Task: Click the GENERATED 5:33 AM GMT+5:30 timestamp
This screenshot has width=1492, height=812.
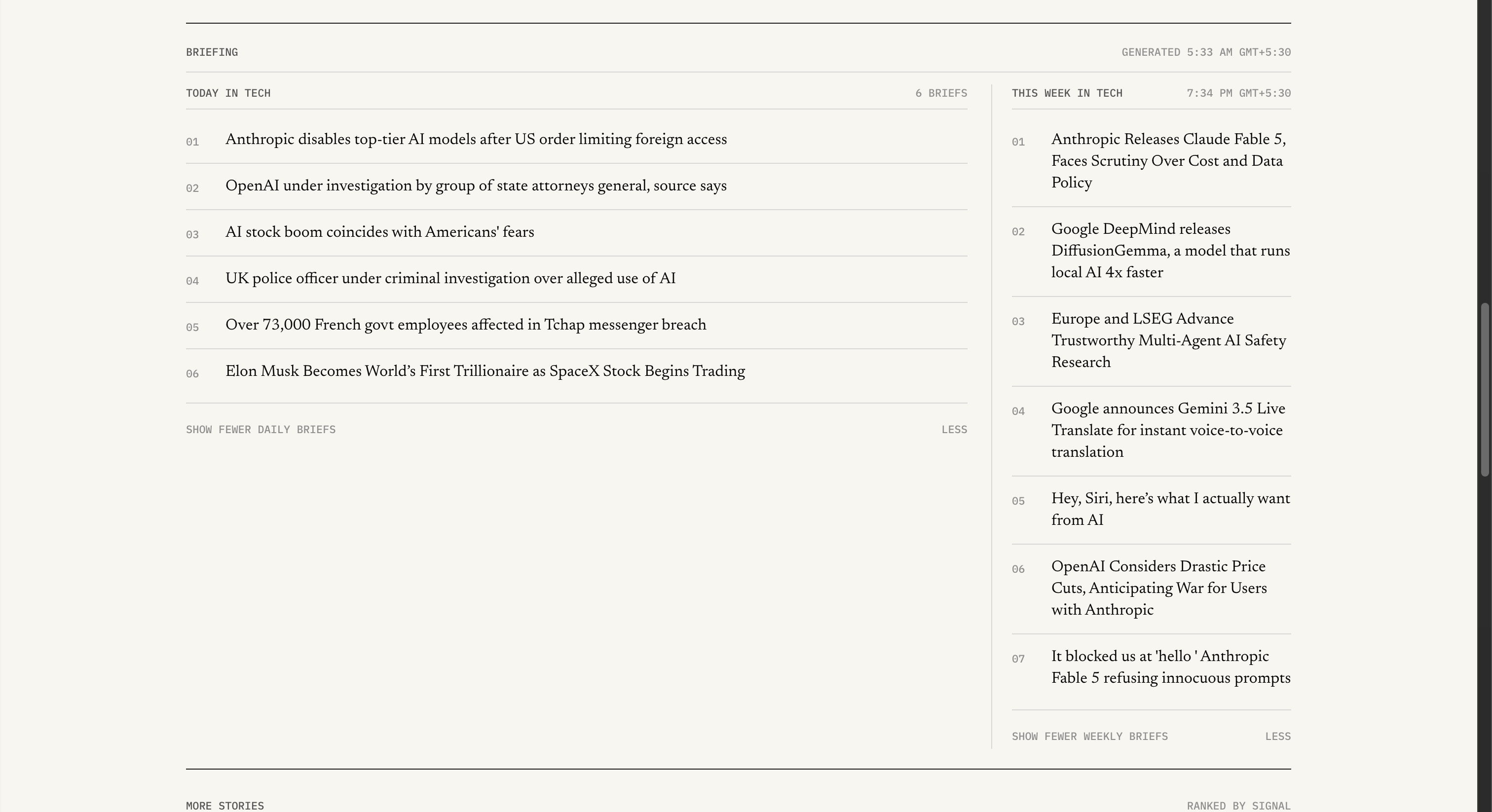Action: click(1206, 52)
